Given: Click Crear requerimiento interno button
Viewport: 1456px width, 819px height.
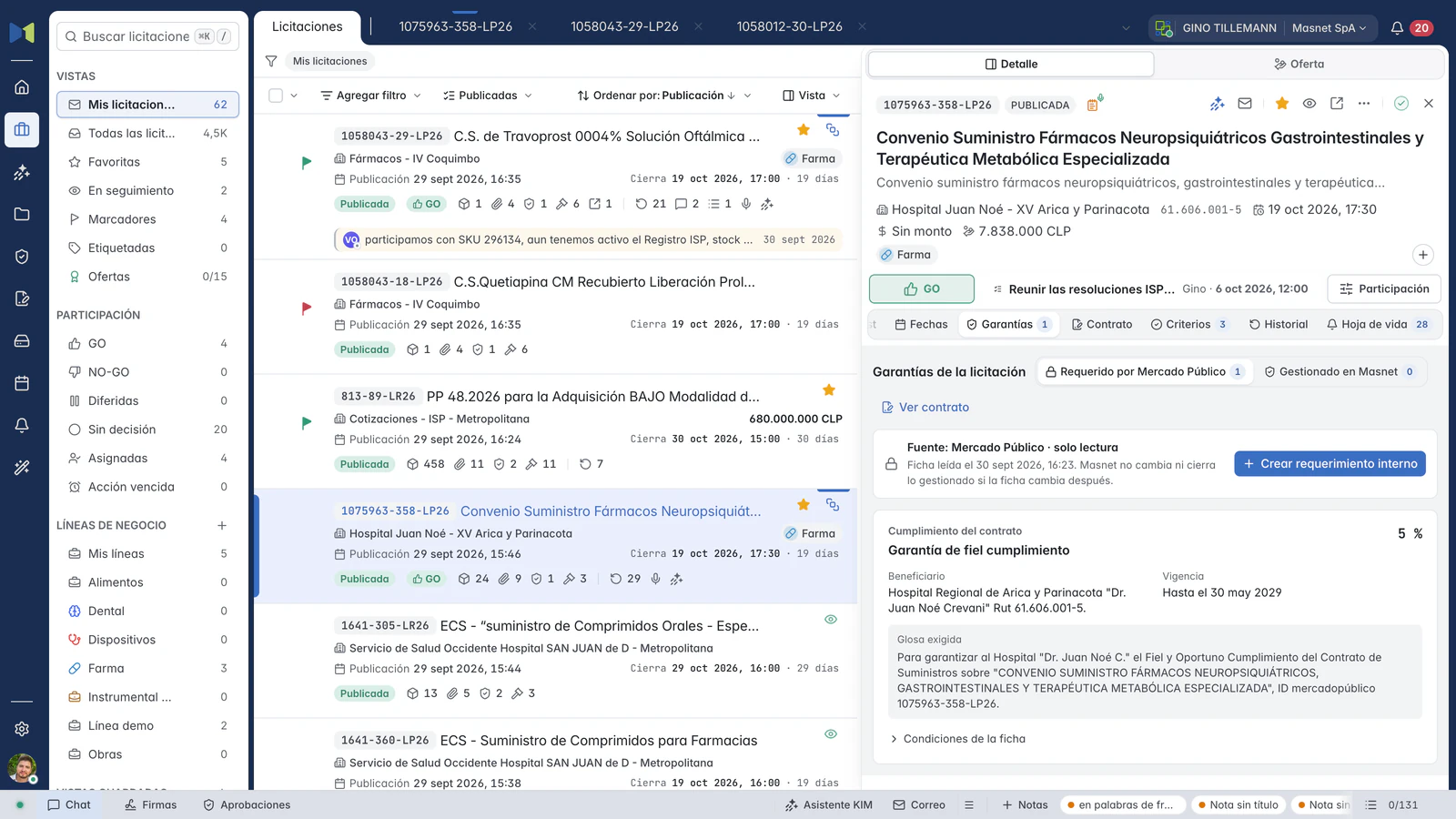Looking at the screenshot, I should [x=1330, y=463].
